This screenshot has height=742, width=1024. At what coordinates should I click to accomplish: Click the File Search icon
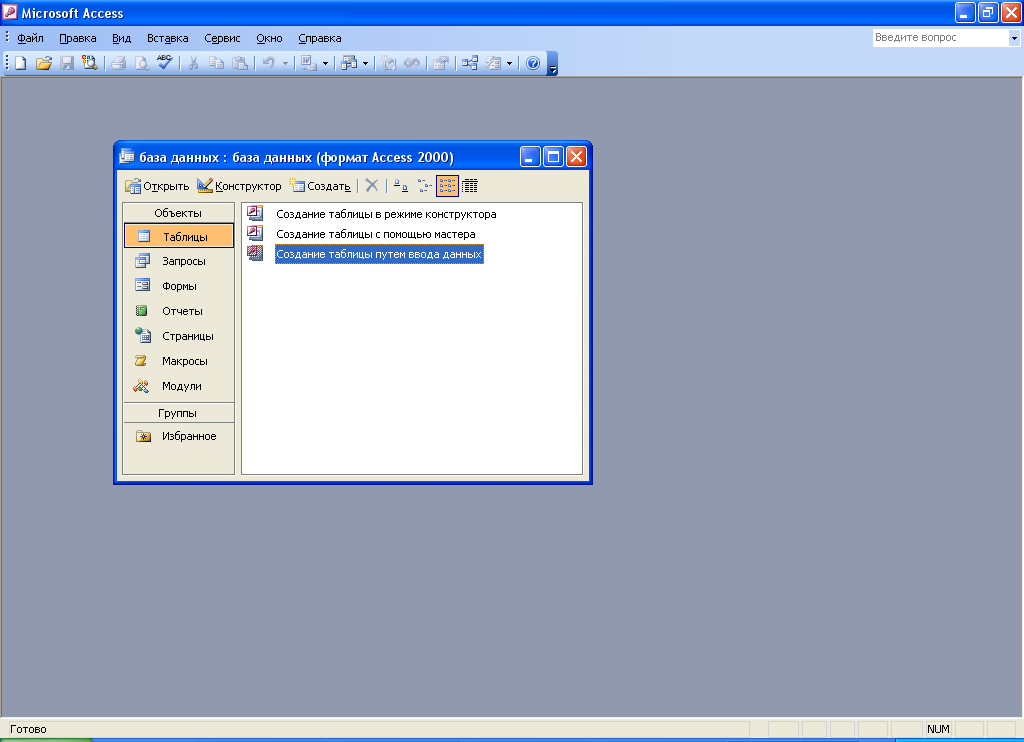pos(89,63)
